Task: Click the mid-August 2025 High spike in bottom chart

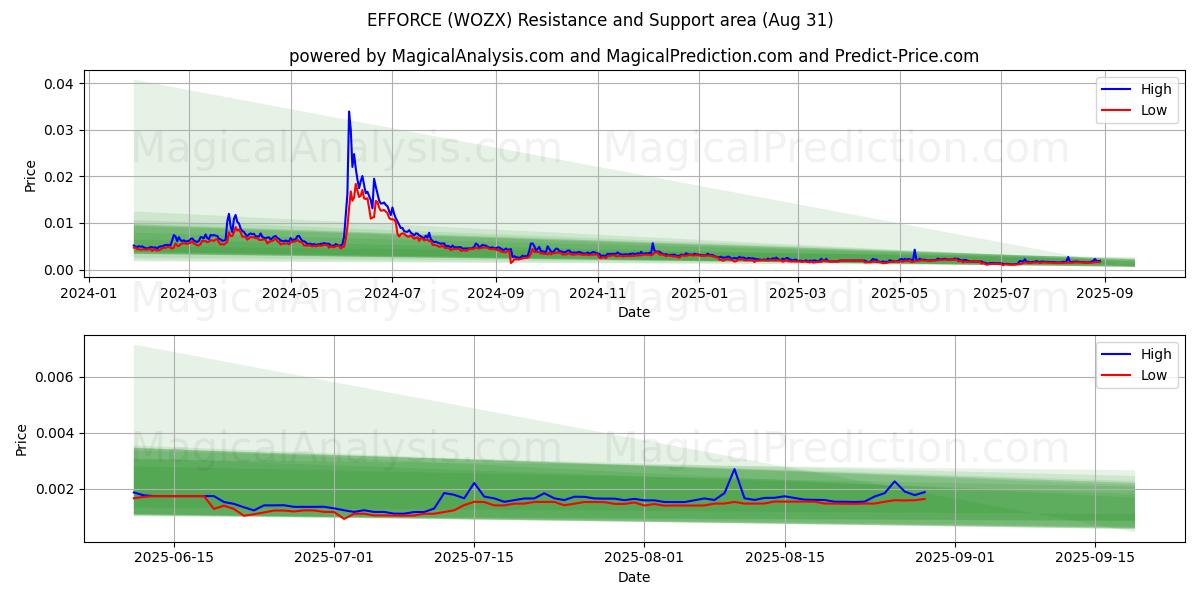Action: [x=734, y=469]
